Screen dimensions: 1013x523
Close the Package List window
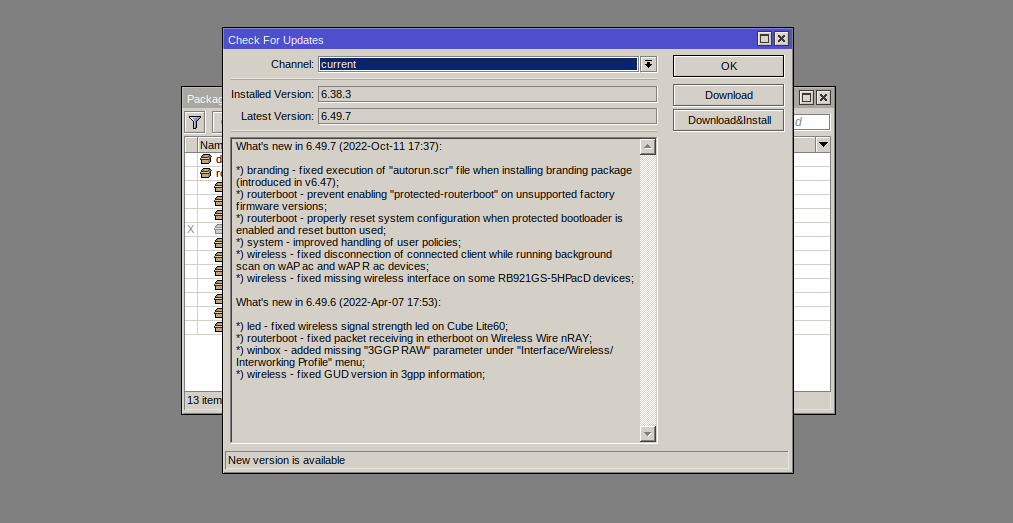click(823, 97)
